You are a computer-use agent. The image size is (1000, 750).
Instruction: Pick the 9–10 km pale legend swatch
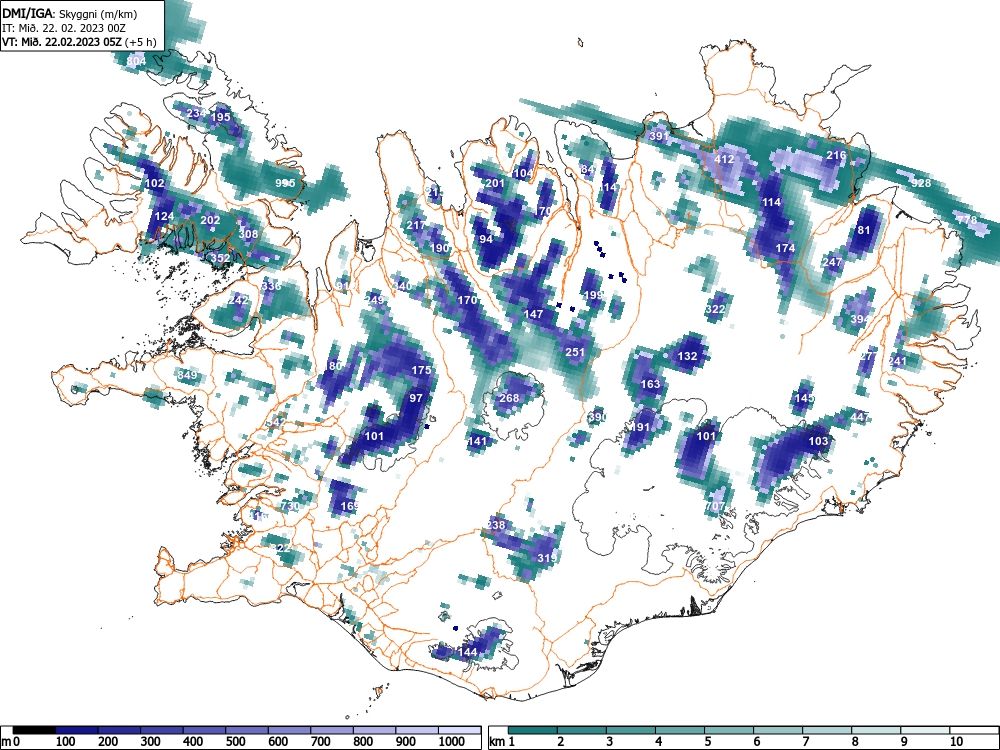pos(925,730)
